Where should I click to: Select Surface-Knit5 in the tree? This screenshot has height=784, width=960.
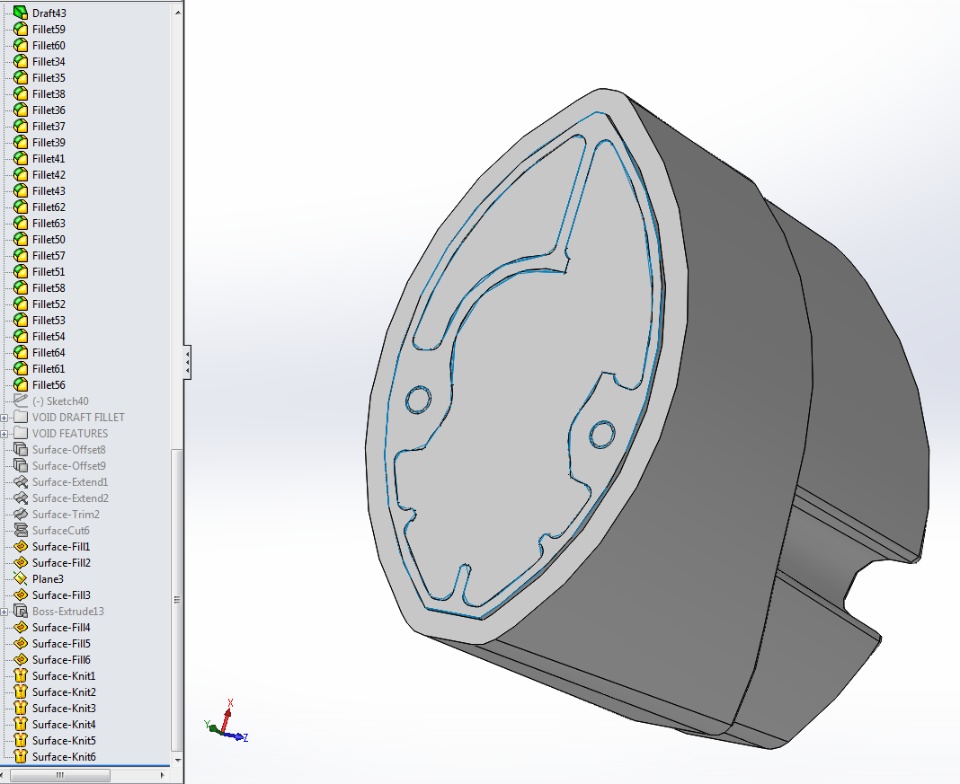click(64, 741)
